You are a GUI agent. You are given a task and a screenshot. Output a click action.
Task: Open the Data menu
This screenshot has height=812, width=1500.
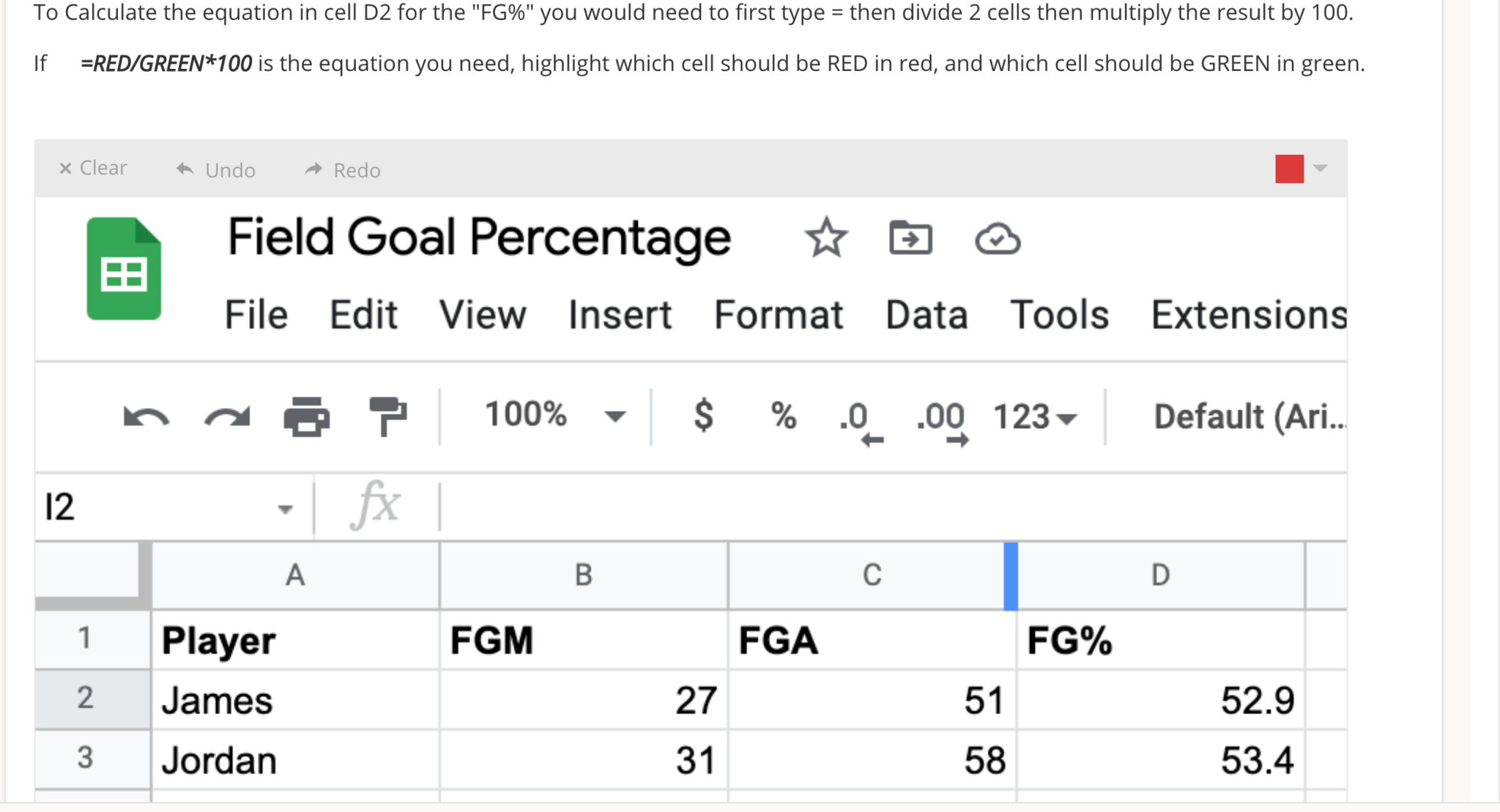pyautogui.click(x=927, y=315)
